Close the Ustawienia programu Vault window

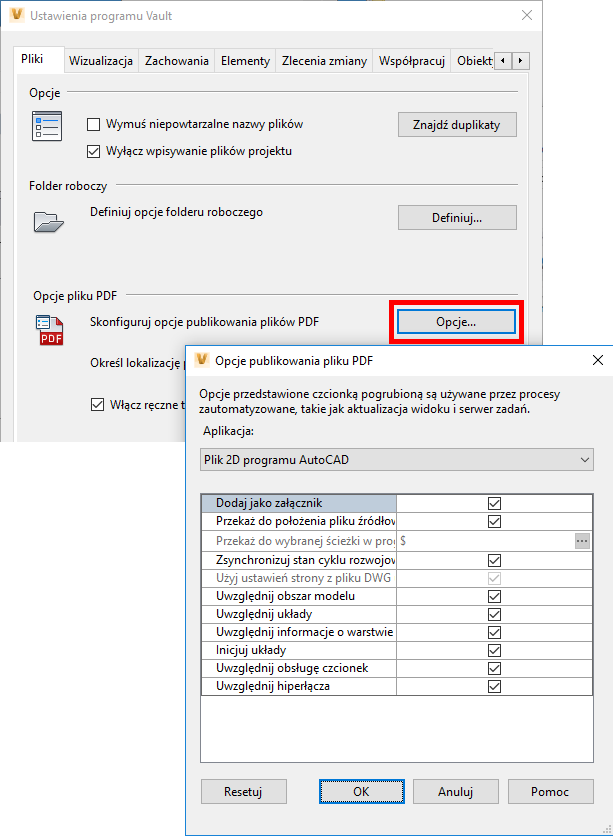(x=527, y=15)
